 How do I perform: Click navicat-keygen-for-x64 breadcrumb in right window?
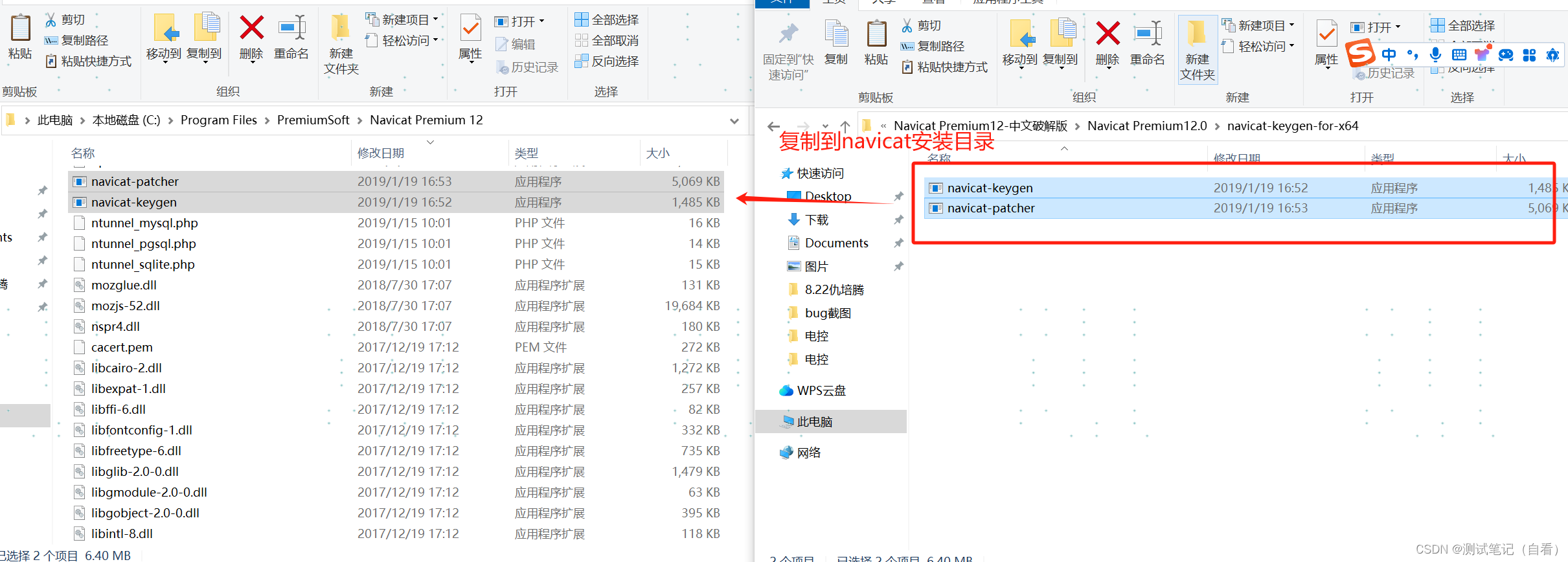pos(1293,126)
